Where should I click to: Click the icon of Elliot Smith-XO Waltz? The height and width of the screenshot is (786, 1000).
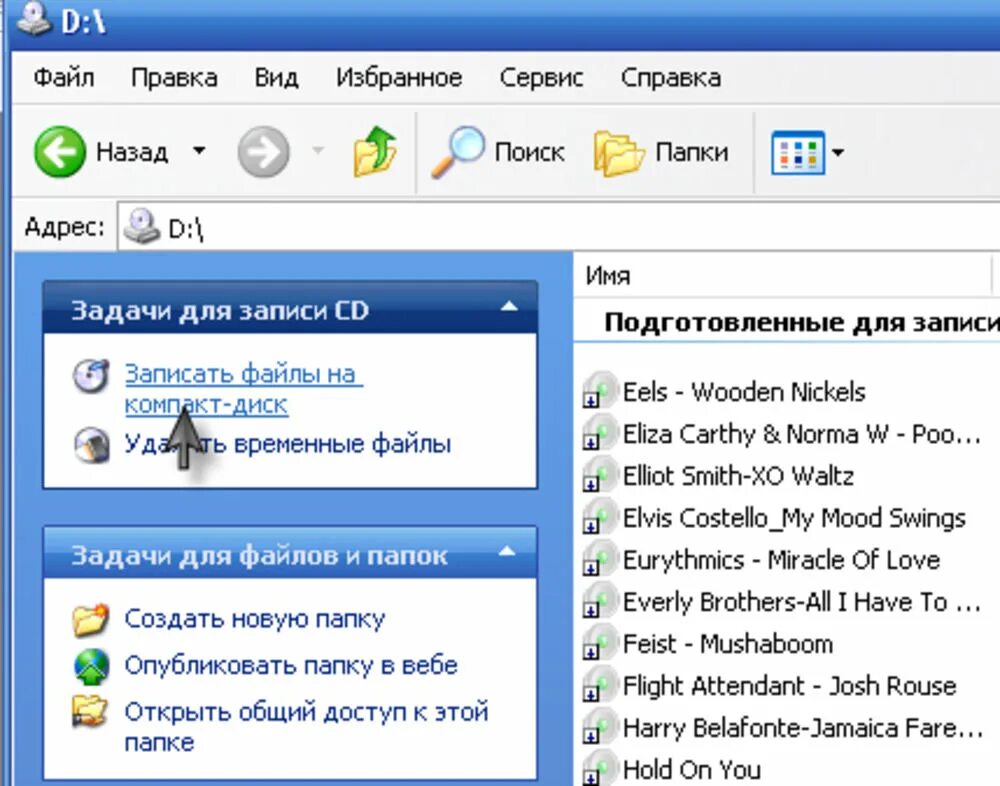click(599, 474)
